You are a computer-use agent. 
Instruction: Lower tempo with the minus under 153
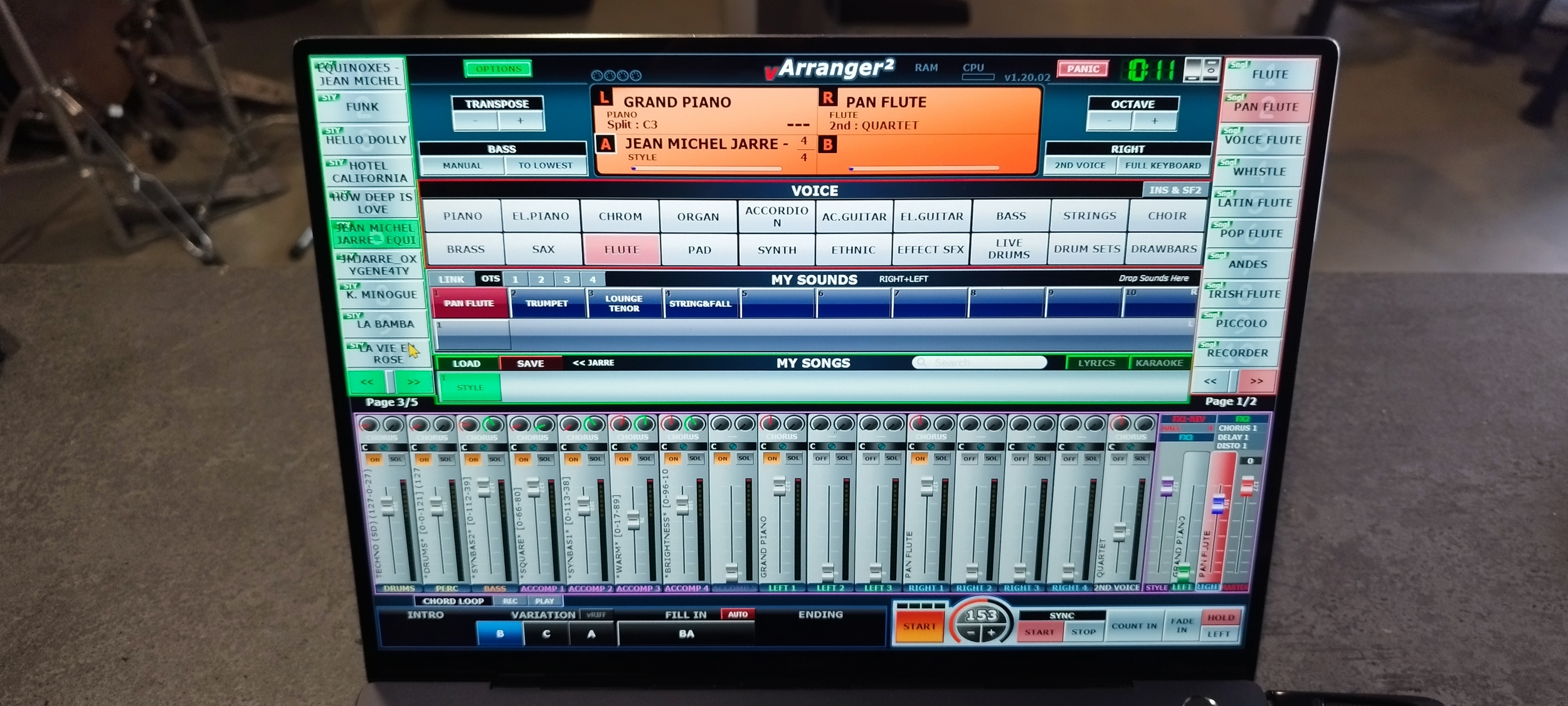970,633
